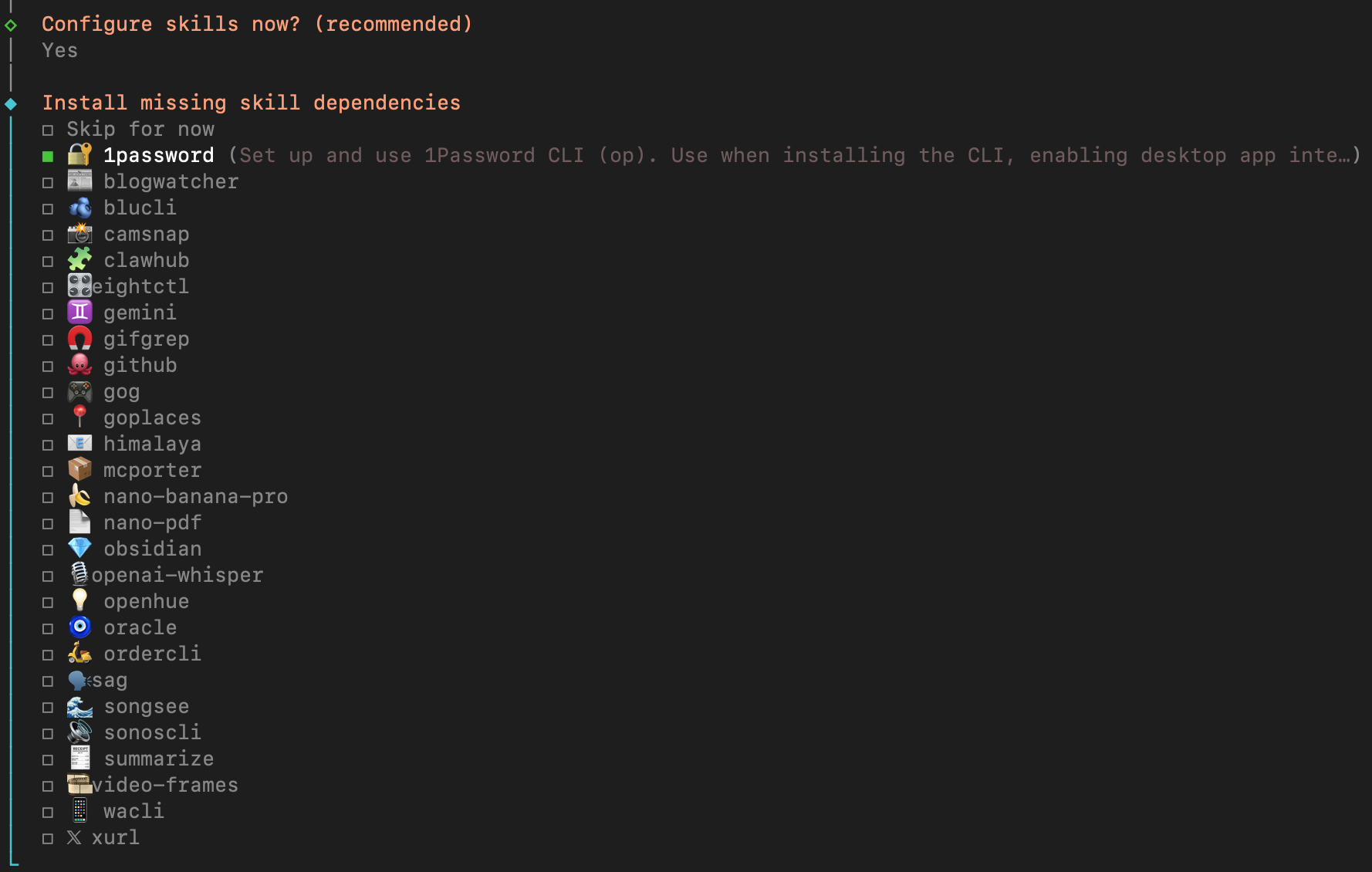Select the xurl skill checkbox
1372x872 pixels.
coord(48,839)
